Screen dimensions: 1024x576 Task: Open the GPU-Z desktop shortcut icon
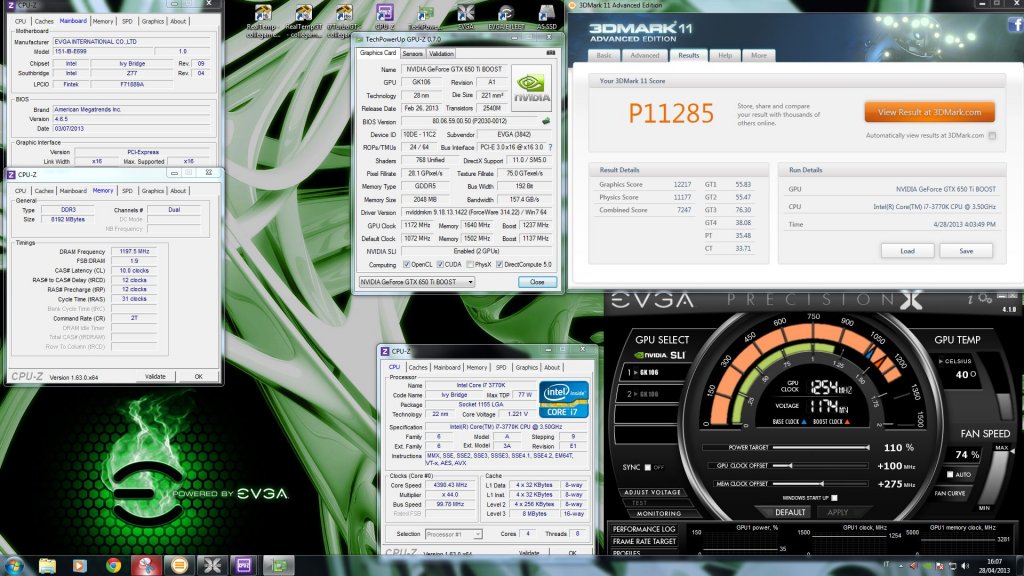tap(384, 15)
